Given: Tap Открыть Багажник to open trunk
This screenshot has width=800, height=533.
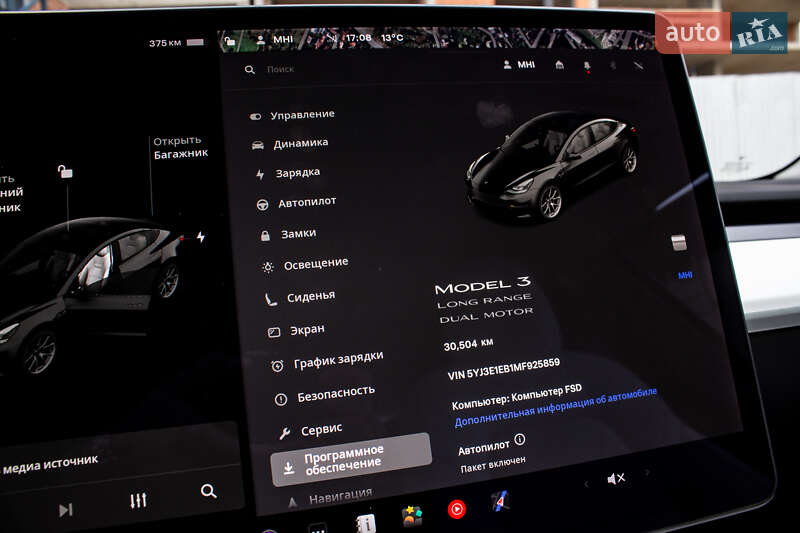Looking at the screenshot, I should pos(180,147).
